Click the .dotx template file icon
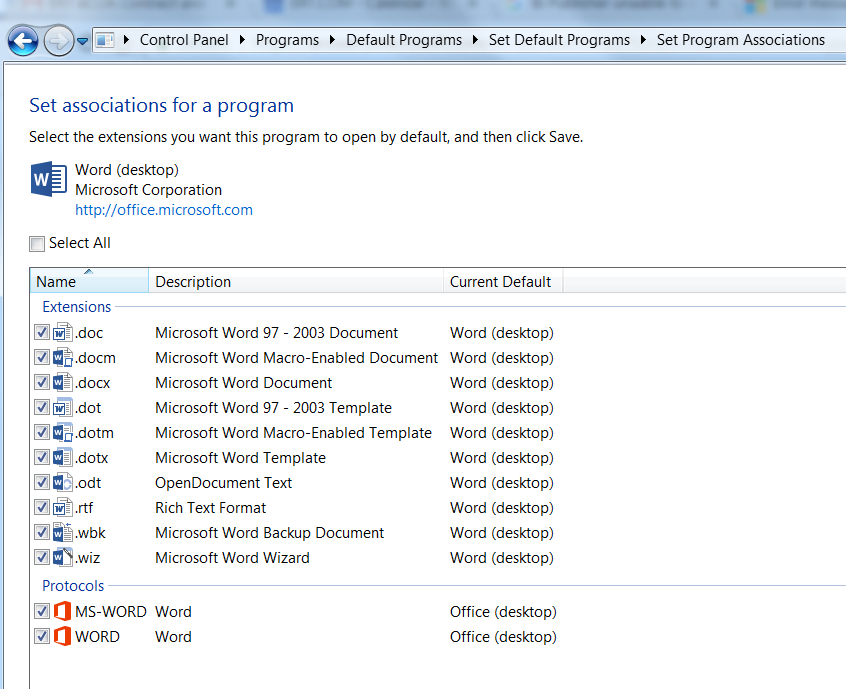Screen dimensions: 846x689 63,458
